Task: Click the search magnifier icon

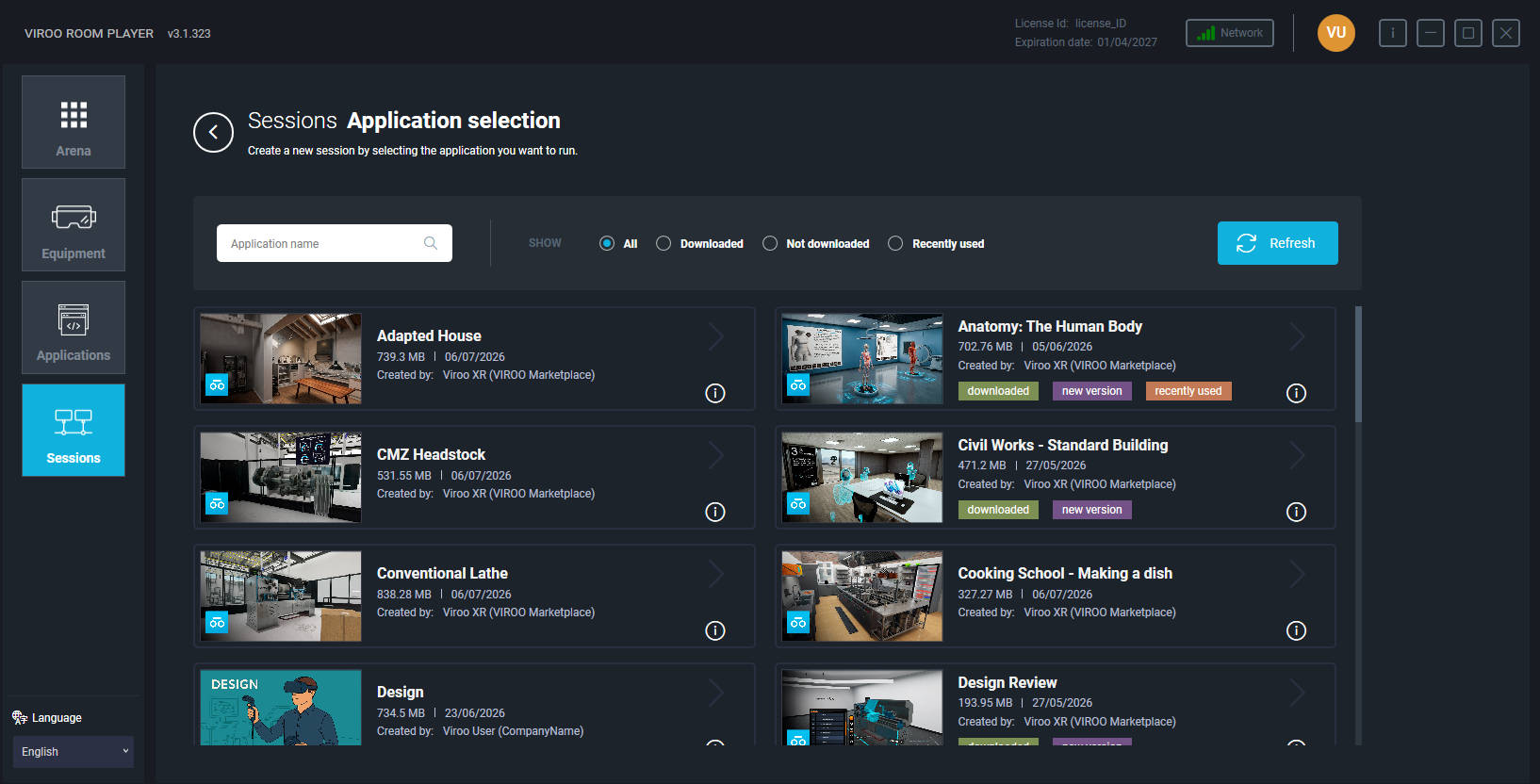Action: (x=431, y=243)
